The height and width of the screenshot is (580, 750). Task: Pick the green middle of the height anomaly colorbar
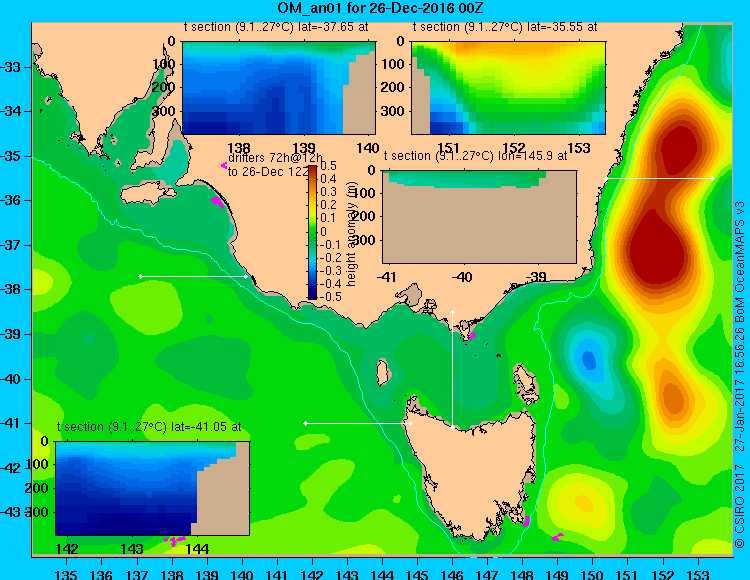point(312,232)
